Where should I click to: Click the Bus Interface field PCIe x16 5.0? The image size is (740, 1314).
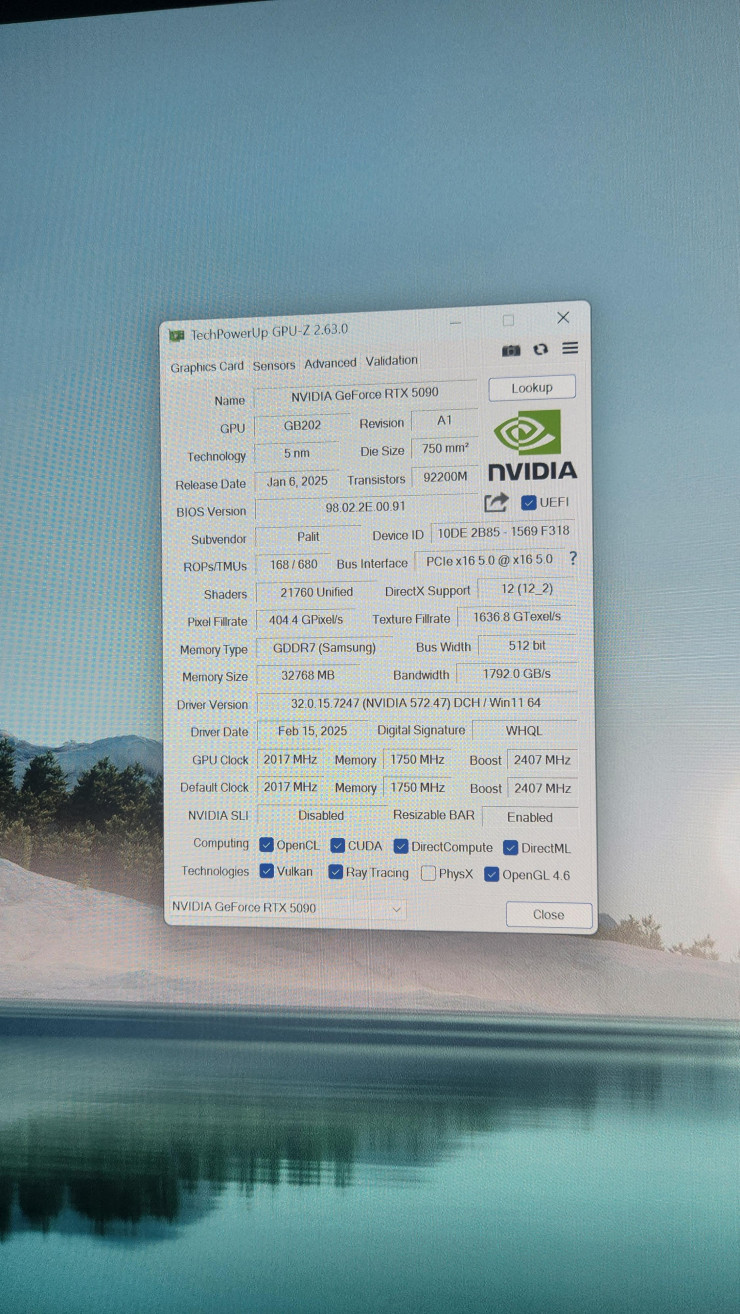click(x=488, y=561)
